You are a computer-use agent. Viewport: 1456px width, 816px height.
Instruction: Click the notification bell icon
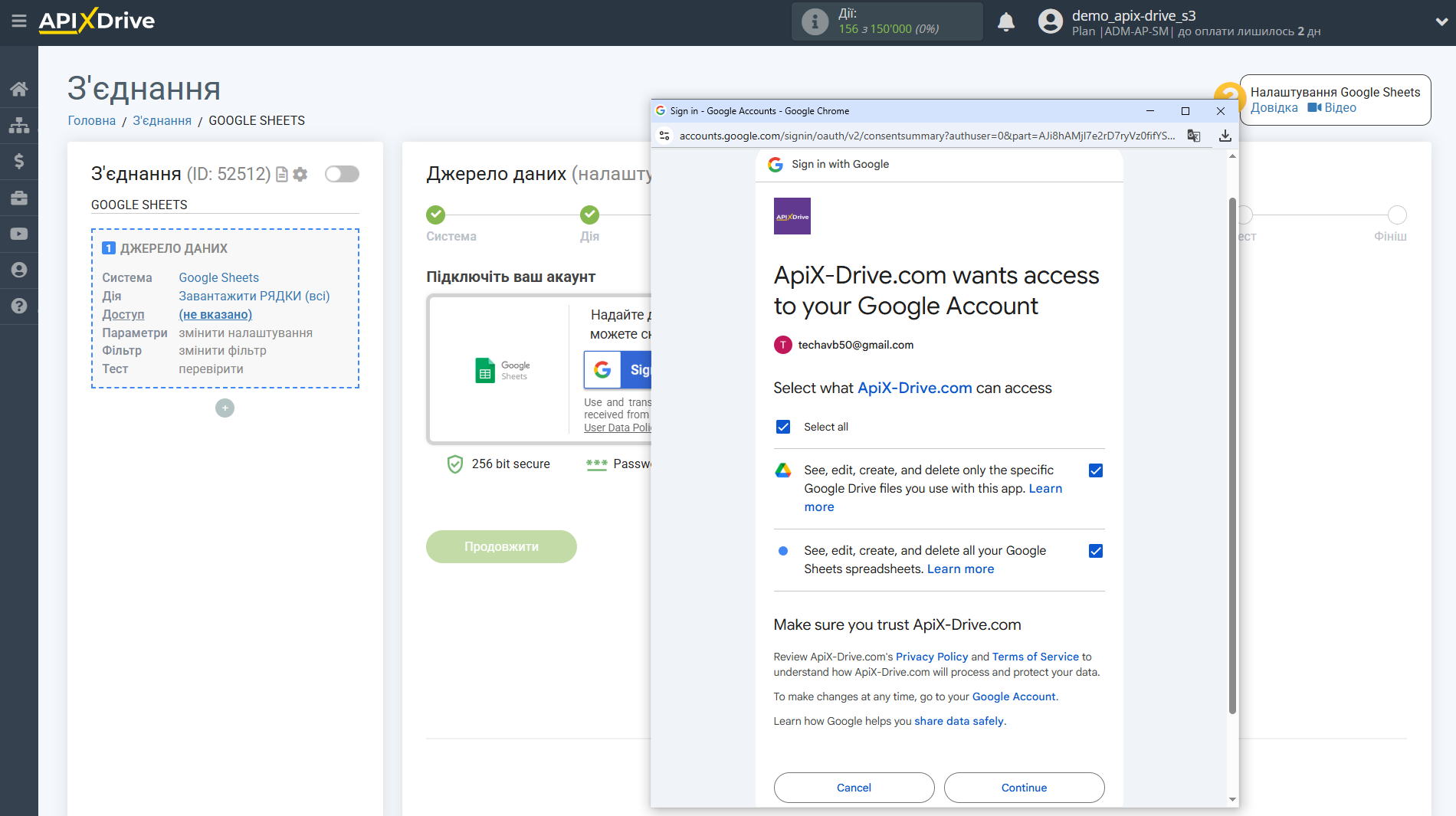pyautogui.click(x=1006, y=22)
